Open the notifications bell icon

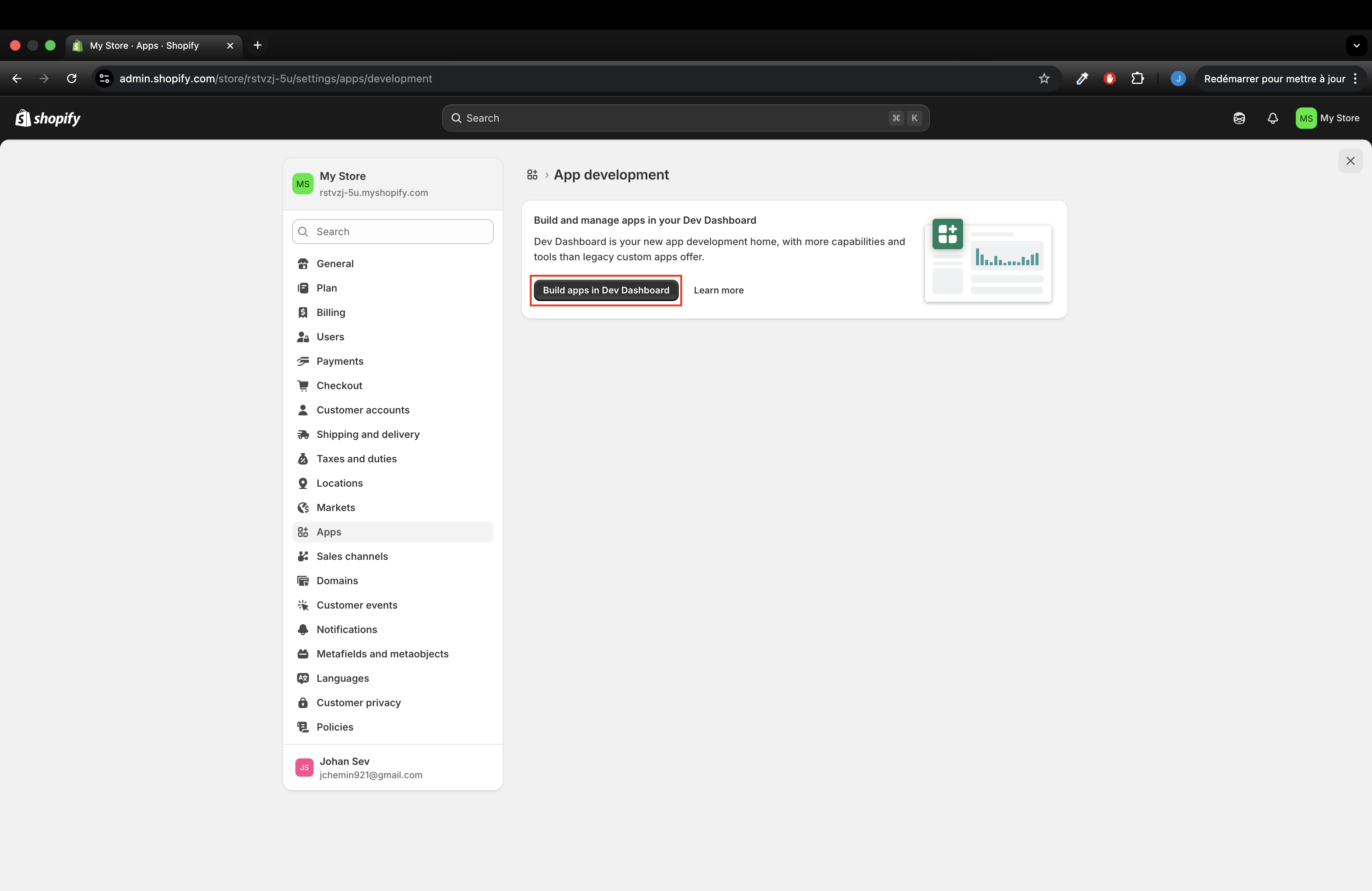coord(1272,118)
